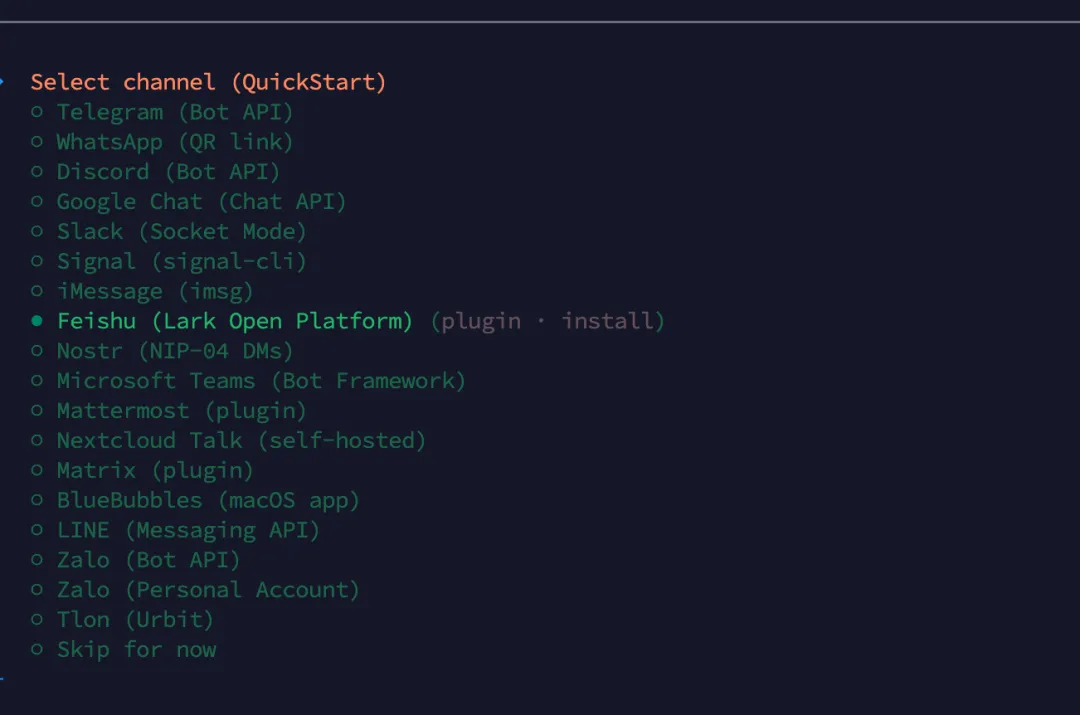Select Zalo (Personal Account) channel
The width and height of the screenshot is (1080, 715).
pyautogui.click(x=207, y=590)
